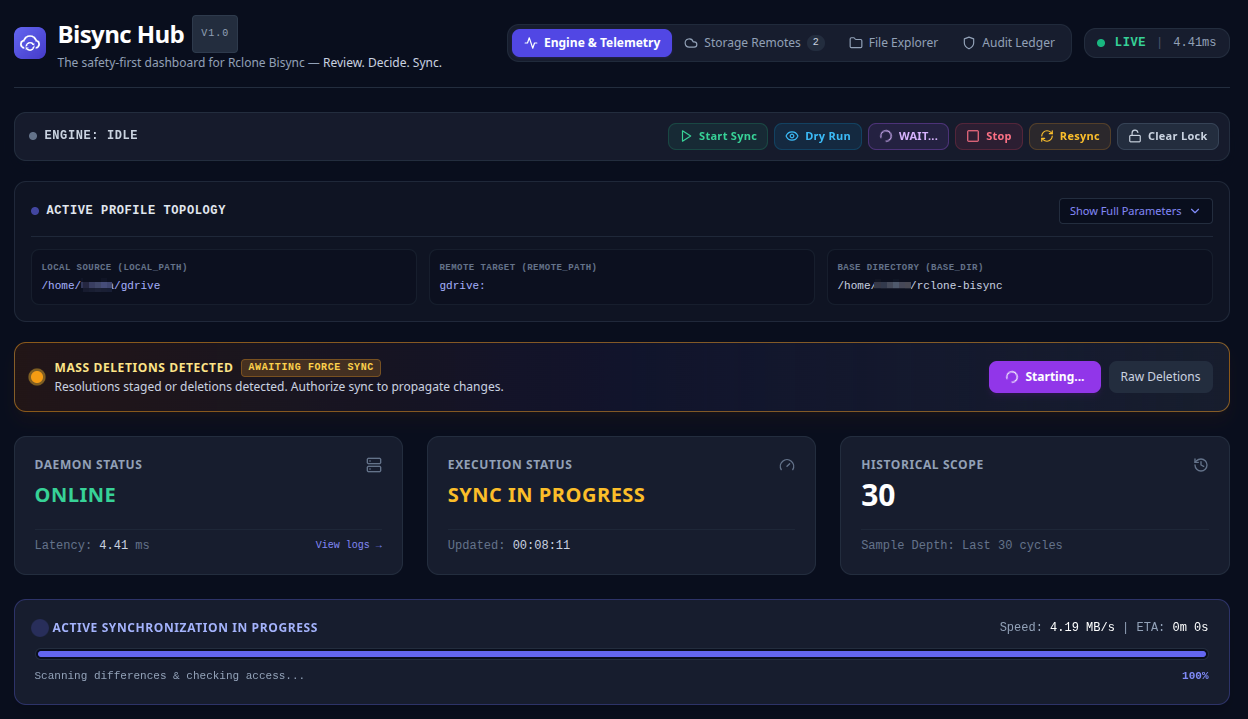Screen dimensions: 1248x719
Task: Click the Execution Status gauge icon
Action: pos(787,465)
